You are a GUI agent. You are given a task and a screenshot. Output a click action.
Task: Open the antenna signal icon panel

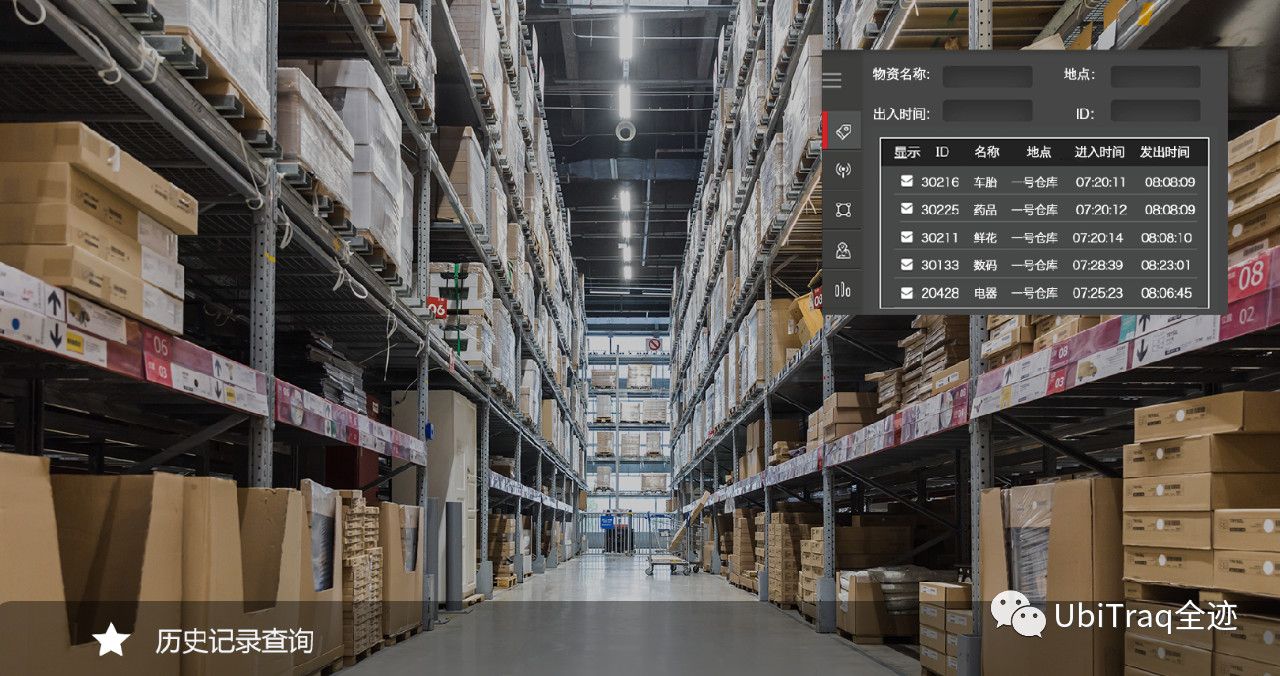point(843,170)
